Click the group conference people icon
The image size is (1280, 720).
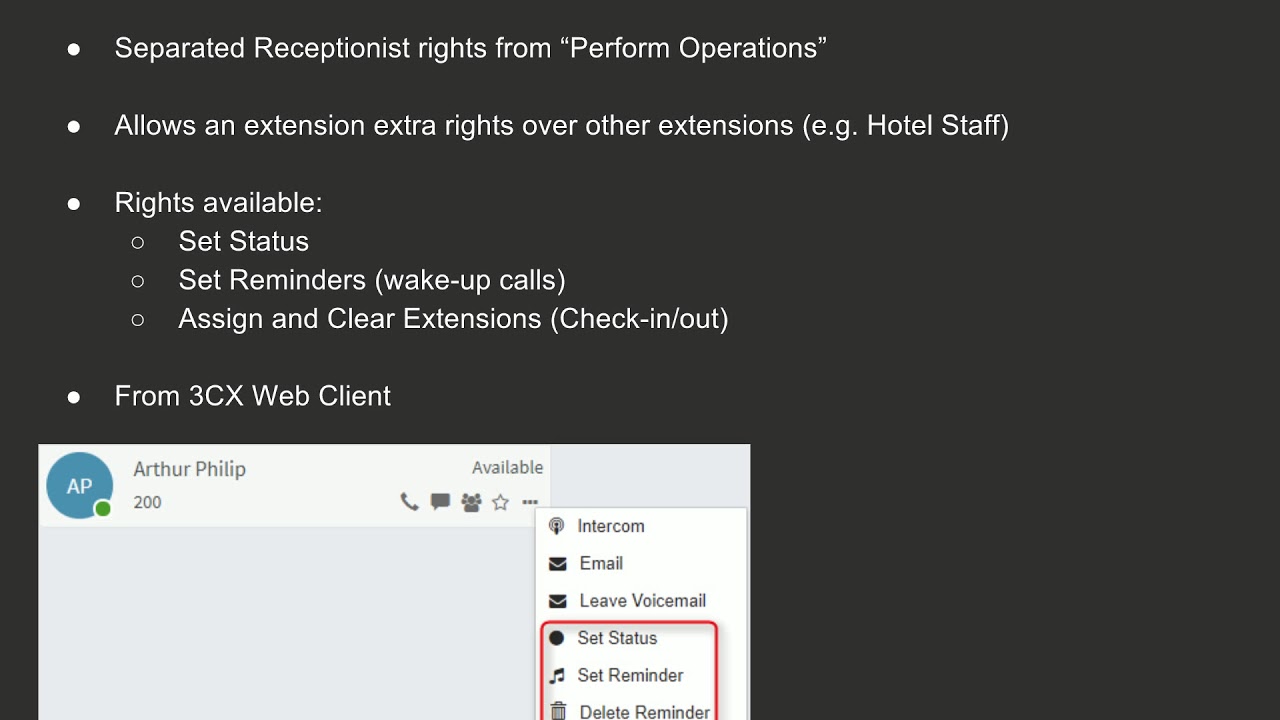(471, 502)
